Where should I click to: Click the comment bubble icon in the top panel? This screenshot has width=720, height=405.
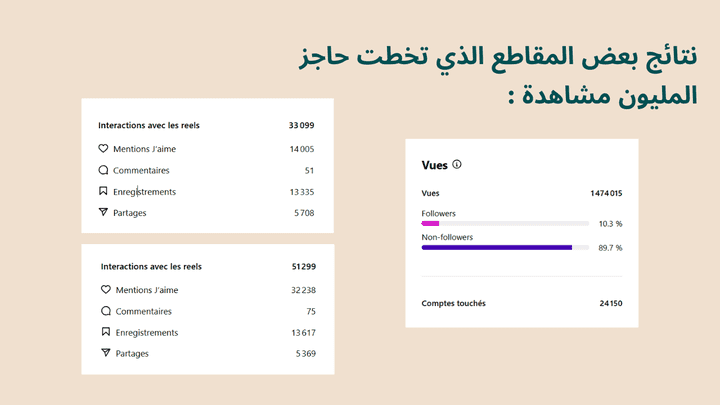coord(103,170)
